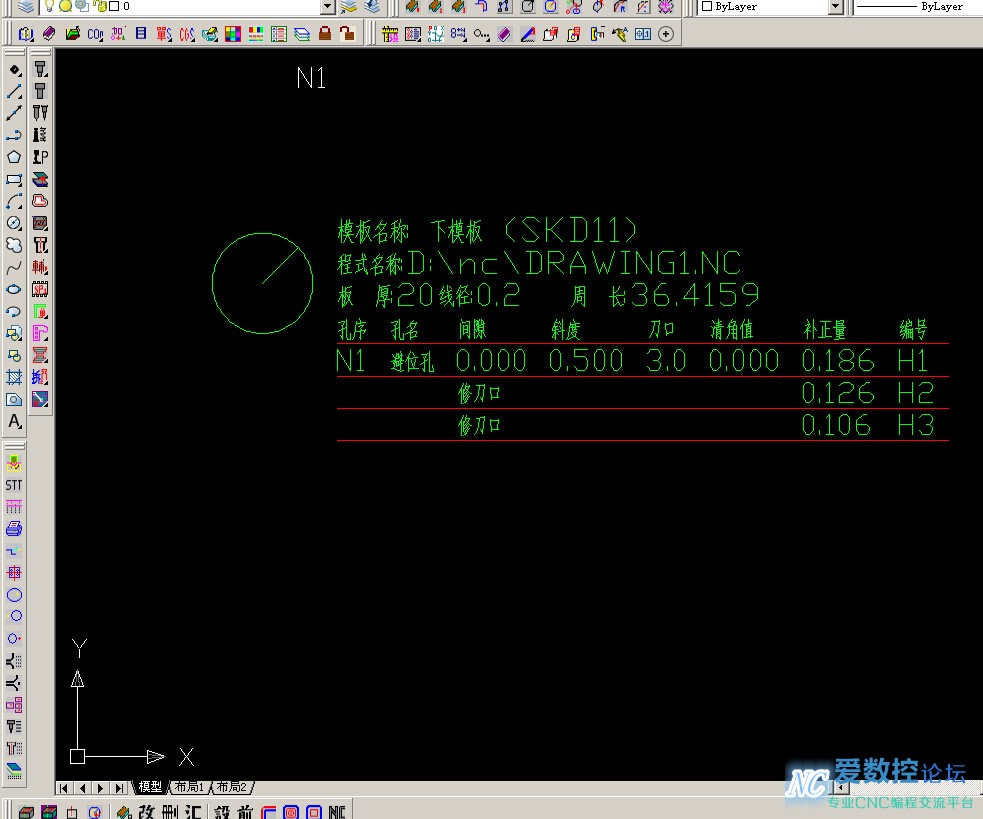
Task: Click the 設 (settings) button on bottom toolbar
Action: point(223,812)
